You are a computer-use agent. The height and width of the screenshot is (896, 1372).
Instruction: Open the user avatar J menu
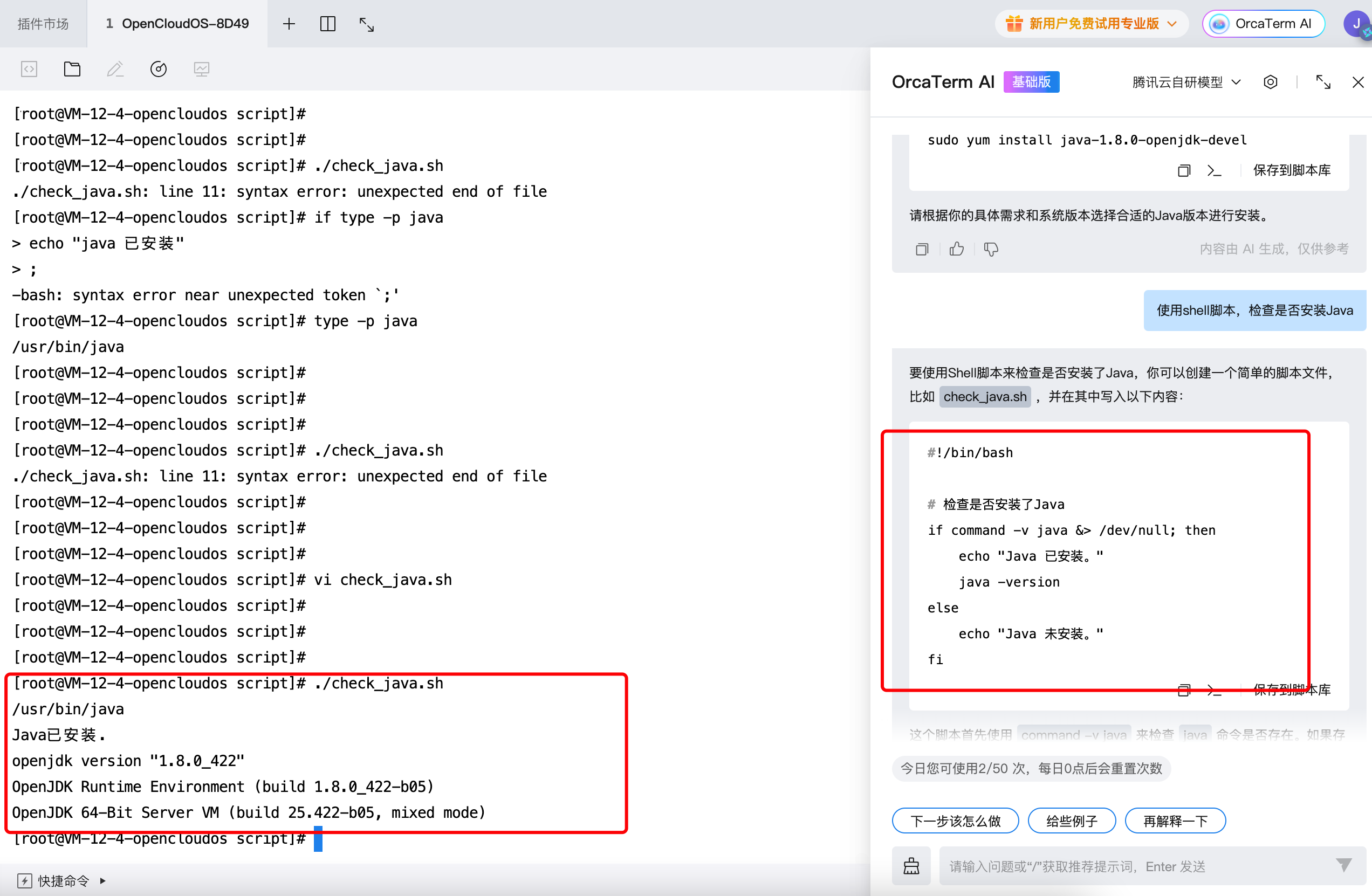coord(1356,24)
